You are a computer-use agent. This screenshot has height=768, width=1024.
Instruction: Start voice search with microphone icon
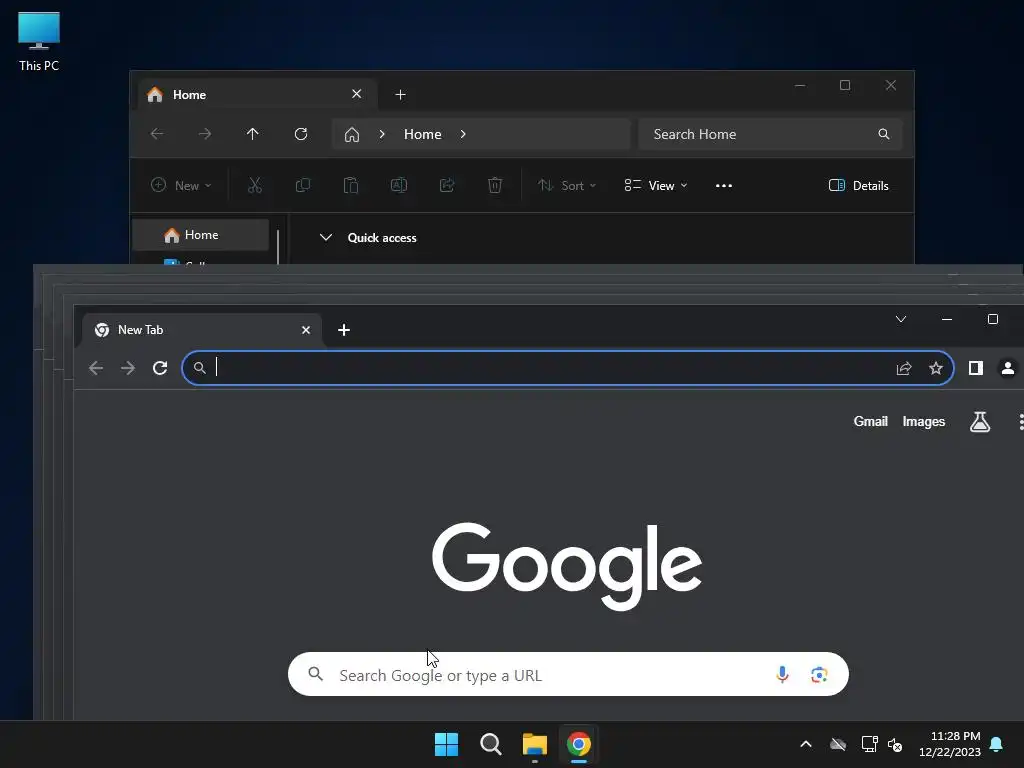point(782,674)
